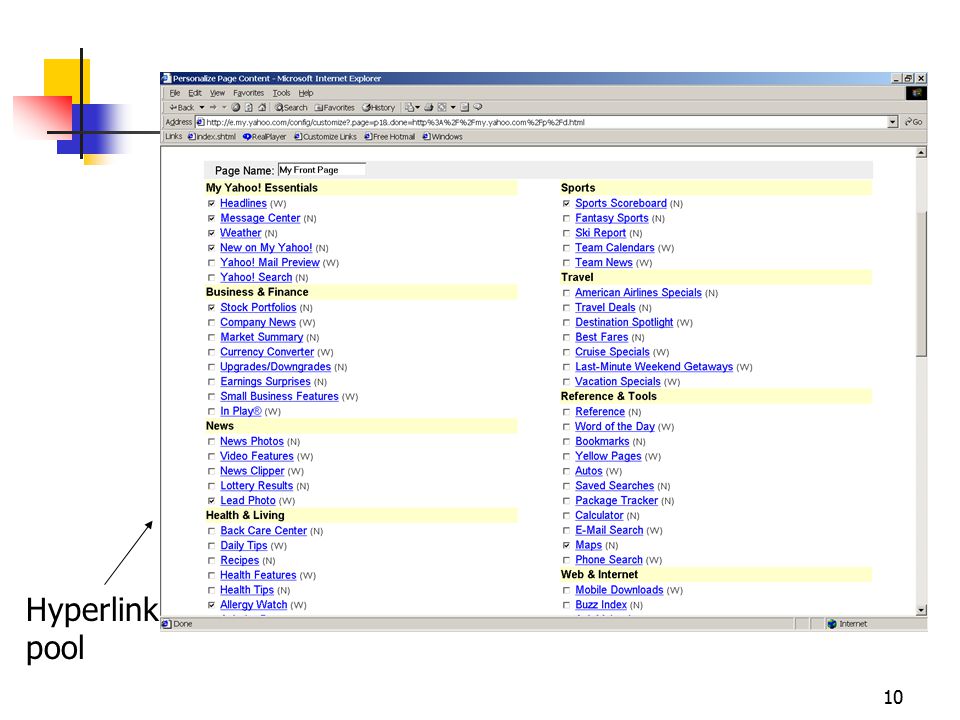
Task: Check the Fantasy Sports checkbox
Action: coord(566,218)
